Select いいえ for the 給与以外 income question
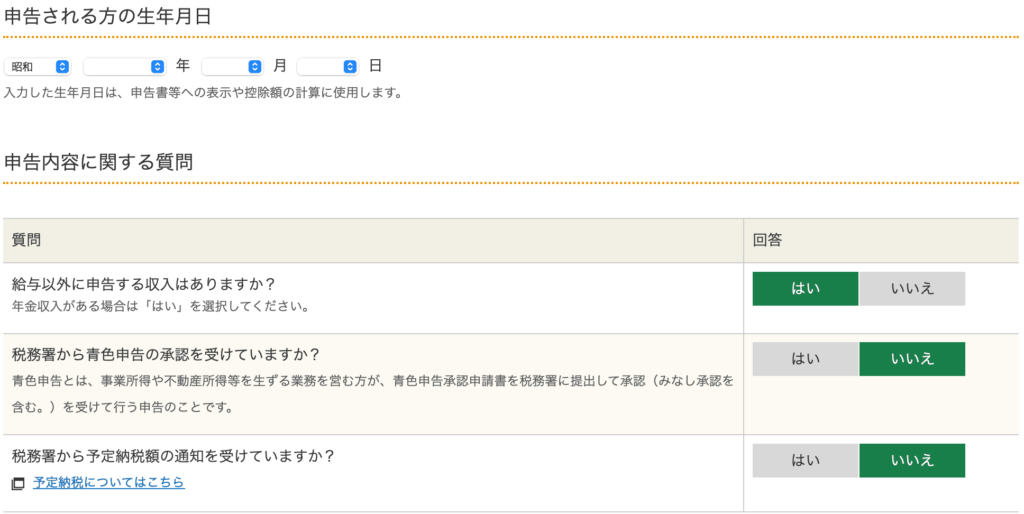This screenshot has height=514, width=1024. tap(912, 288)
